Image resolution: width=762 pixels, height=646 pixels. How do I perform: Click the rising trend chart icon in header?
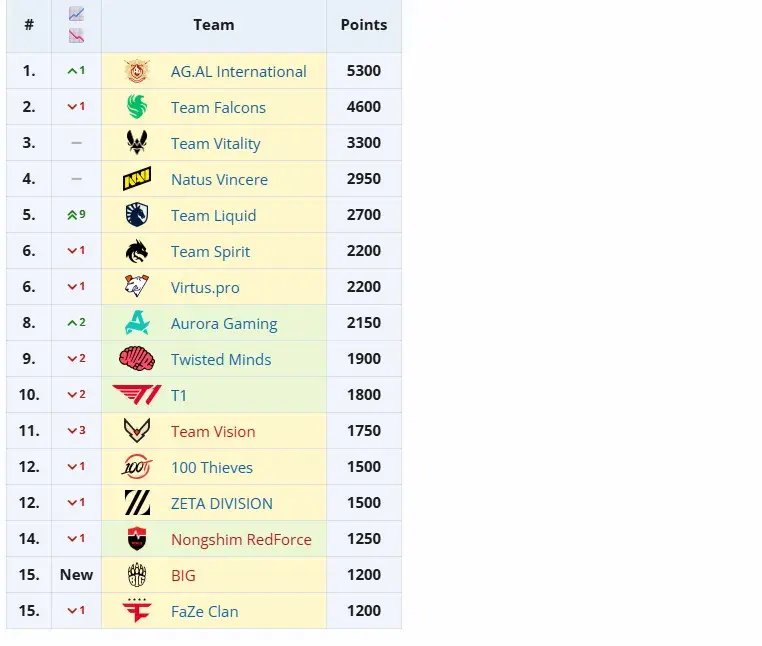(76, 15)
